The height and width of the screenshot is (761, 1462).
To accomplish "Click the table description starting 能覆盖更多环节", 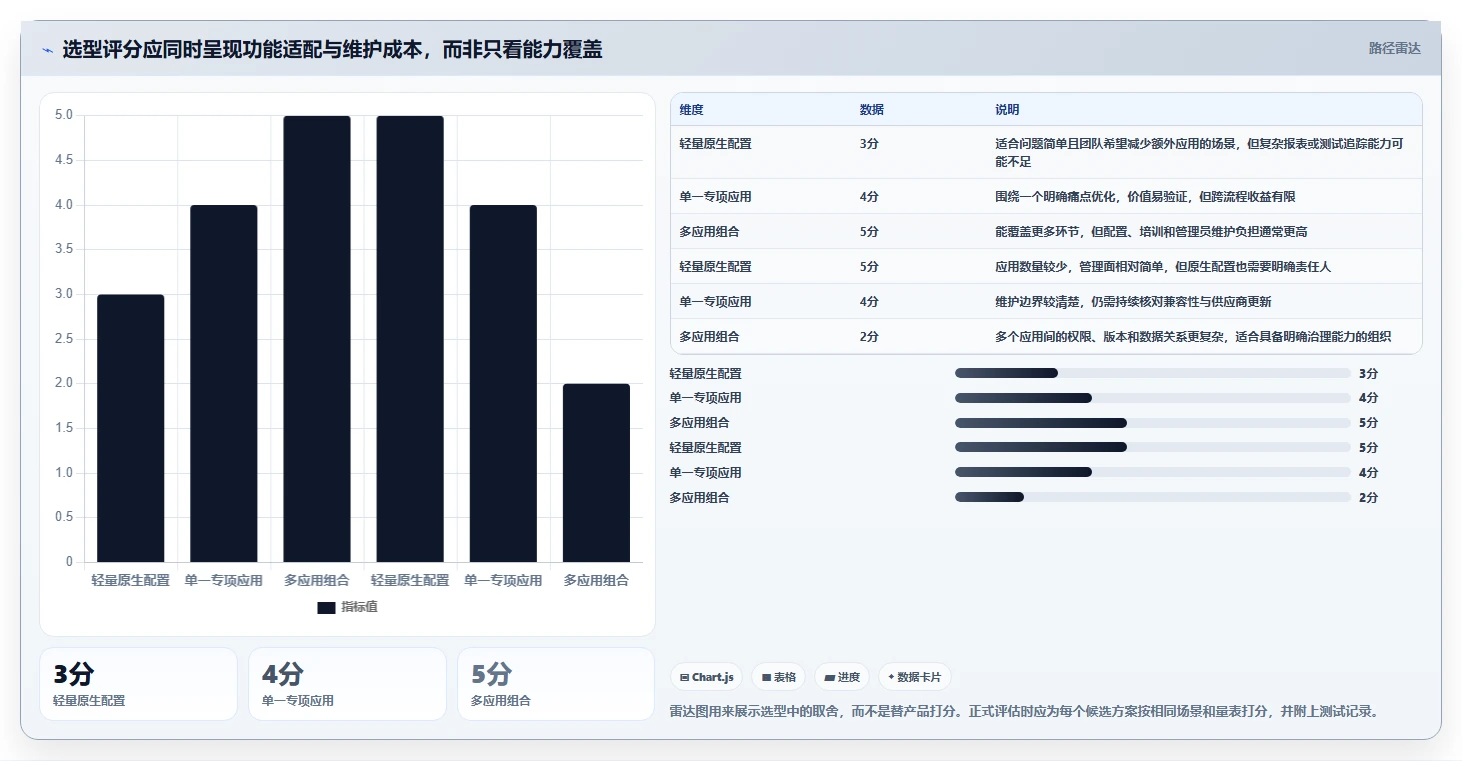I will point(1151,232).
